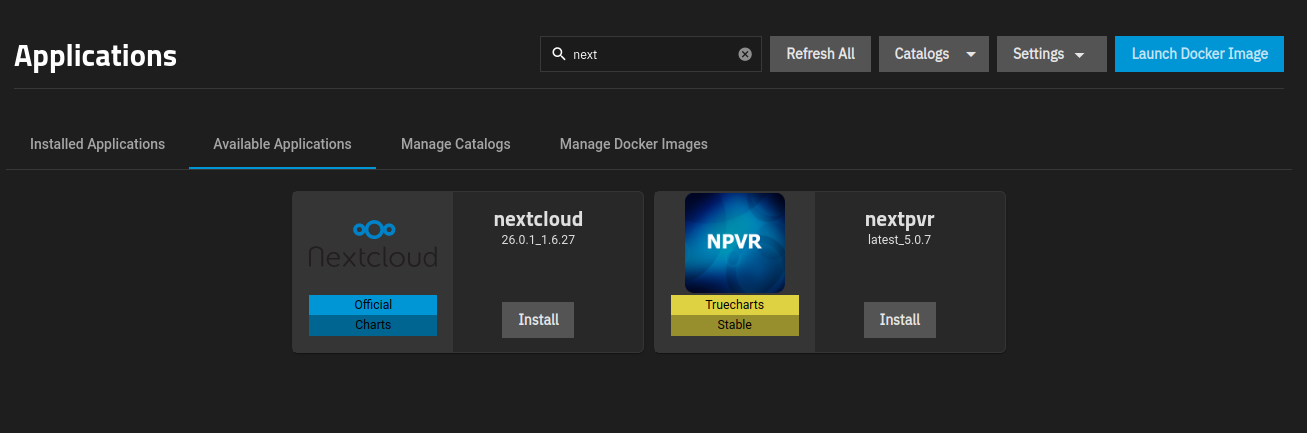1307x433 pixels.
Task: Click Refresh All button
Action: 820,54
